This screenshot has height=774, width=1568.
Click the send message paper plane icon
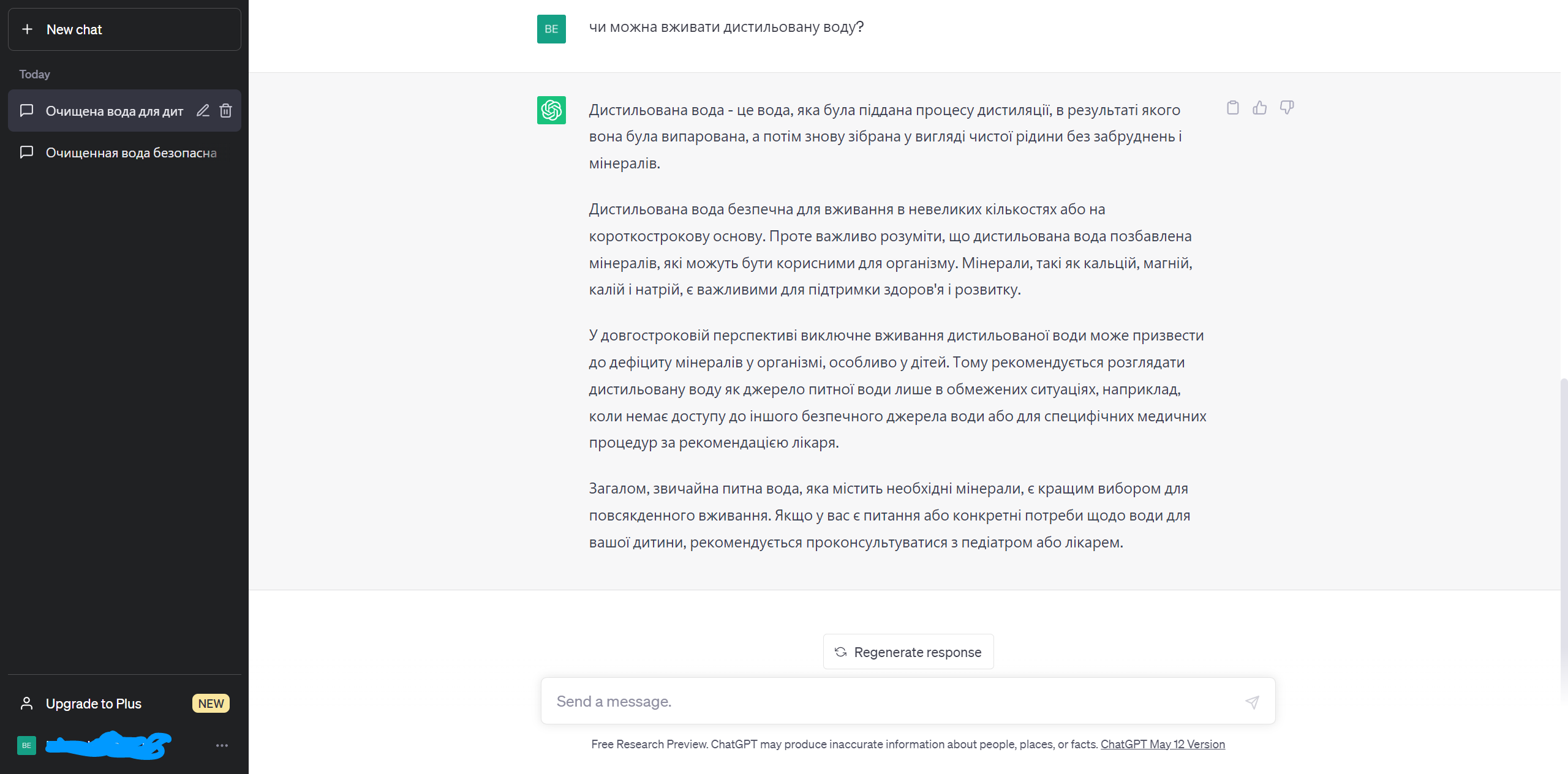click(x=1252, y=702)
